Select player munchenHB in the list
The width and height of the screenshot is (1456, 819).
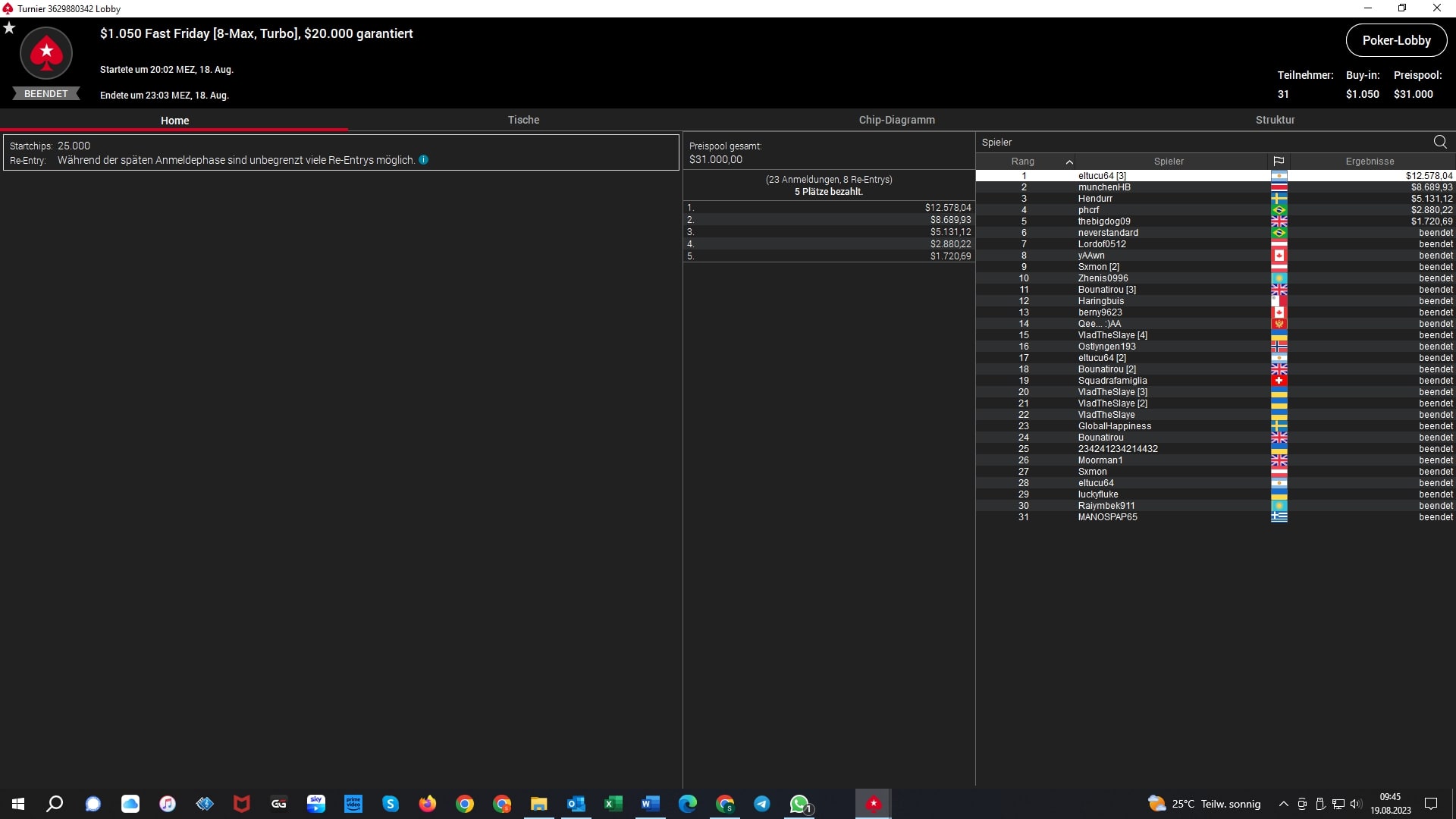(x=1104, y=187)
